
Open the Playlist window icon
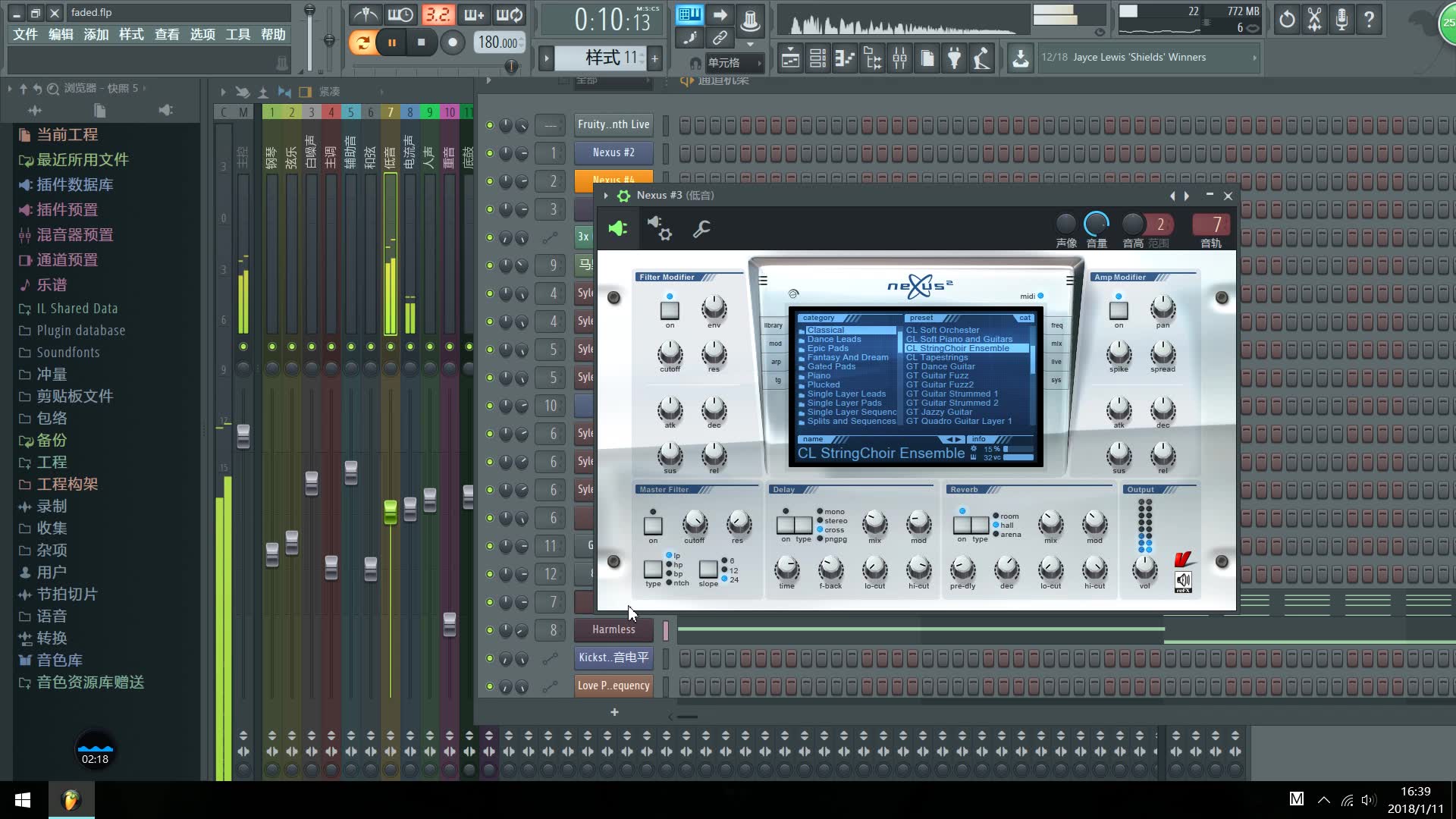click(790, 58)
